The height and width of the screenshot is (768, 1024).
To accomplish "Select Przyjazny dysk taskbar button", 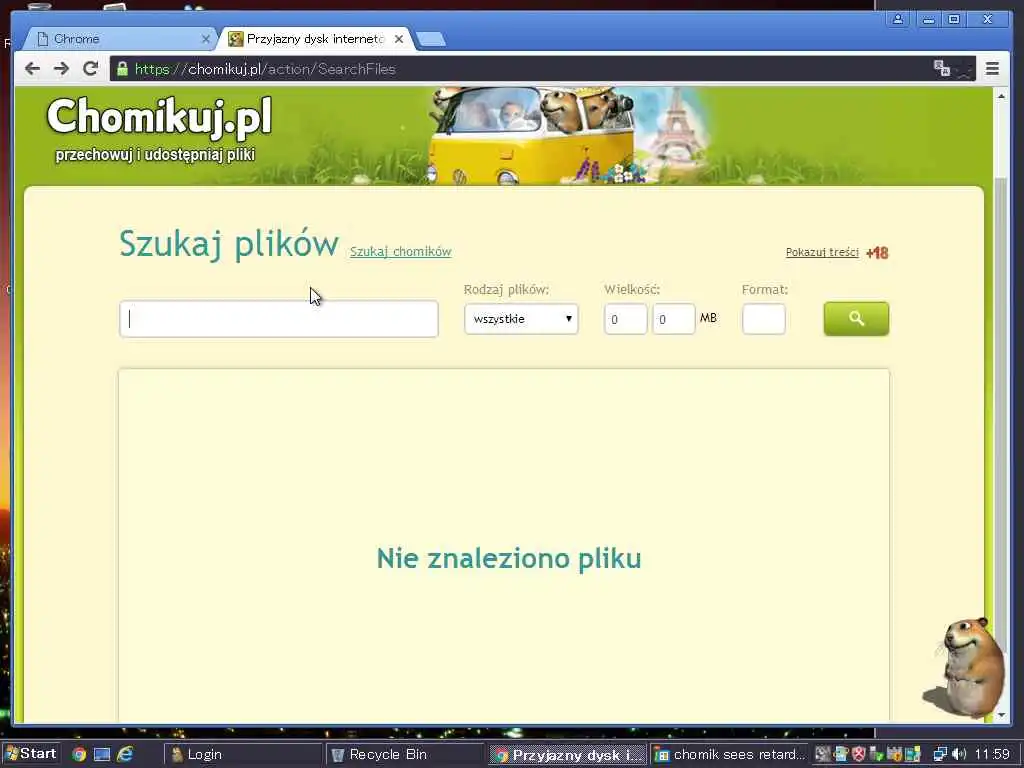I will [567, 755].
